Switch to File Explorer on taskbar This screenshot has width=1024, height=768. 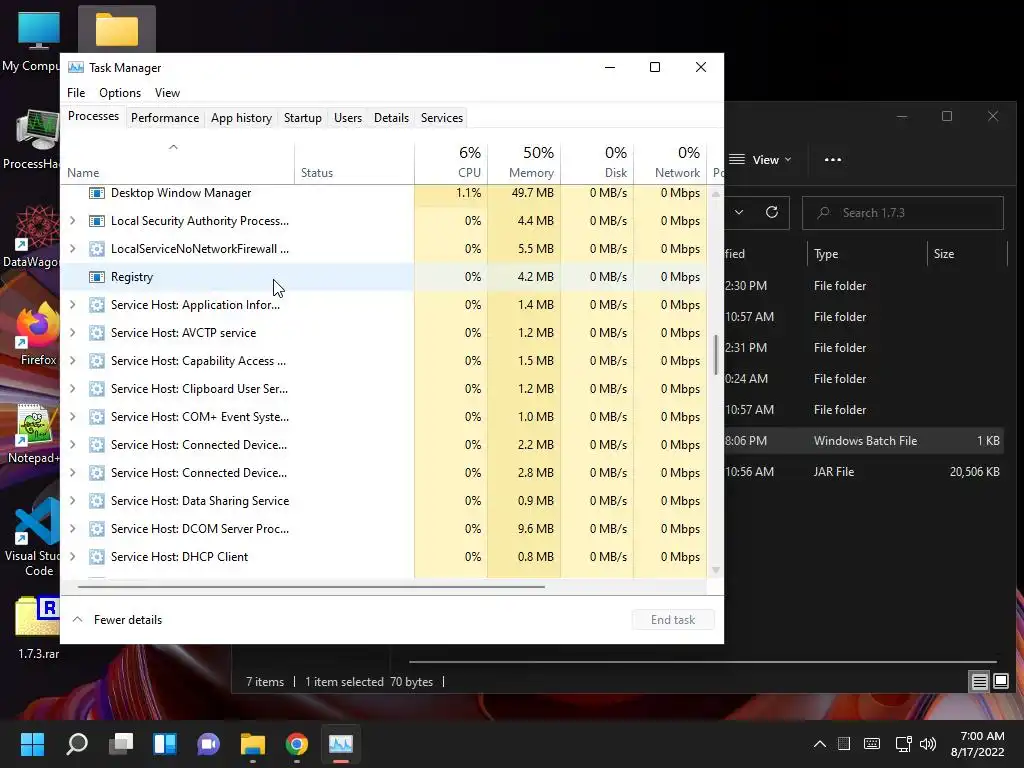click(253, 744)
